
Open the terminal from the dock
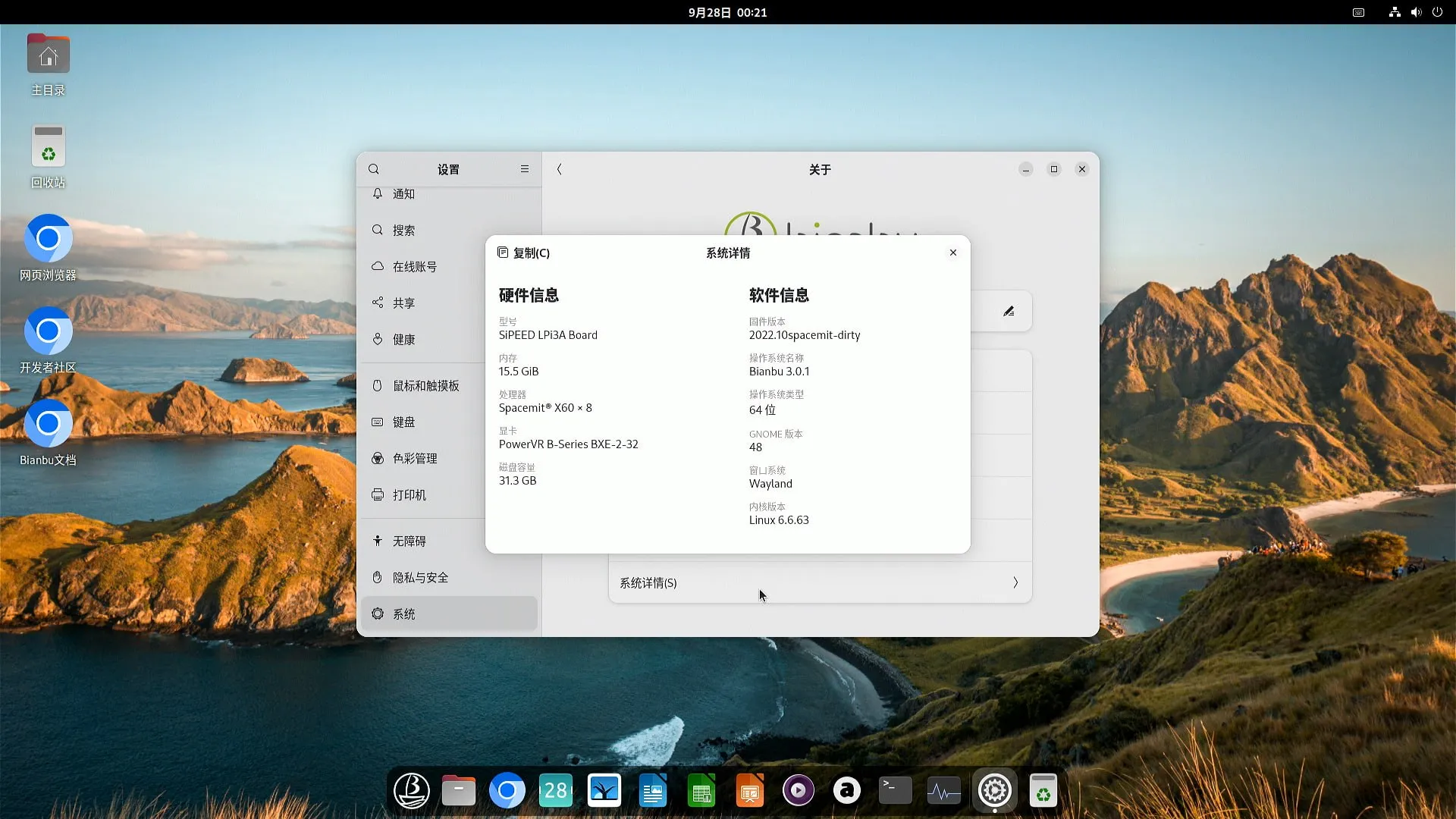[895, 791]
